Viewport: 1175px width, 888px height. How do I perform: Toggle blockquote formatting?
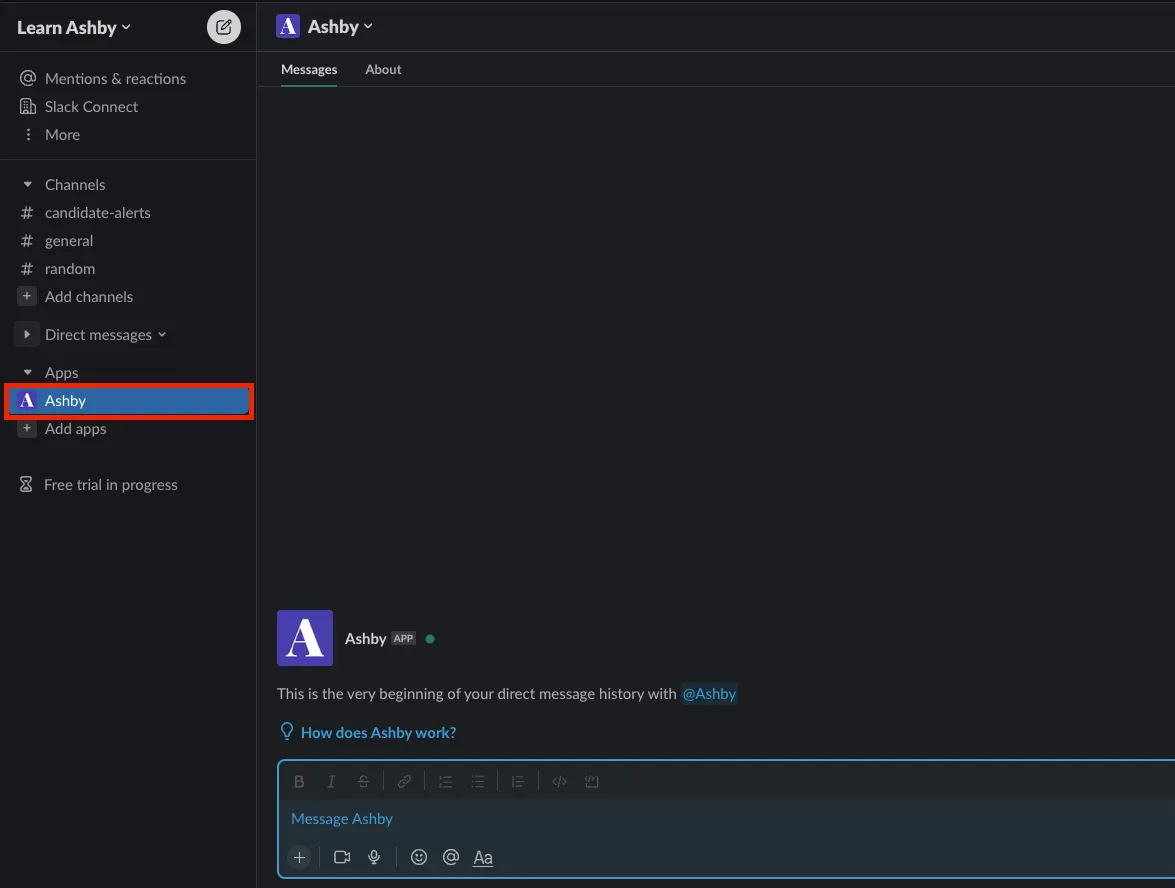click(x=518, y=782)
